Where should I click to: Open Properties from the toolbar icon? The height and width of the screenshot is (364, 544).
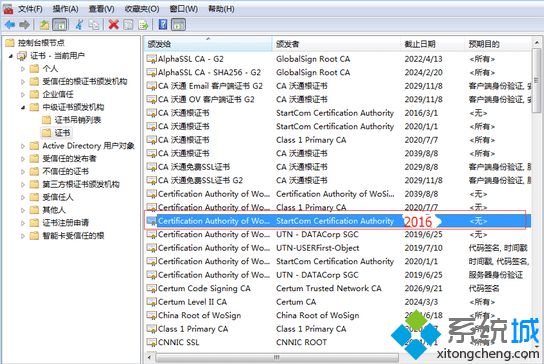click(128, 25)
